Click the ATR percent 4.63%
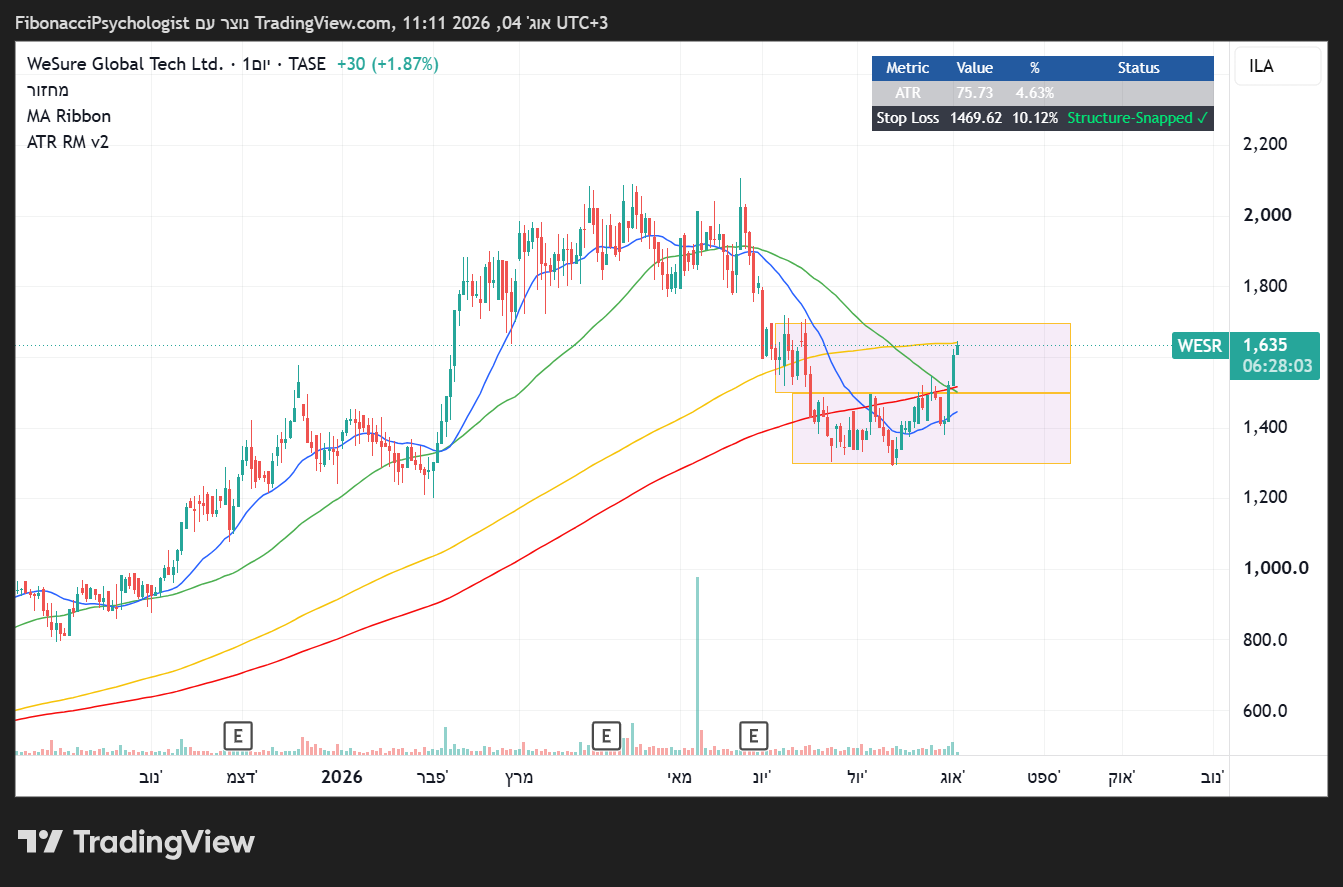Viewport: 1343px width, 887px height. click(x=1035, y=93)
